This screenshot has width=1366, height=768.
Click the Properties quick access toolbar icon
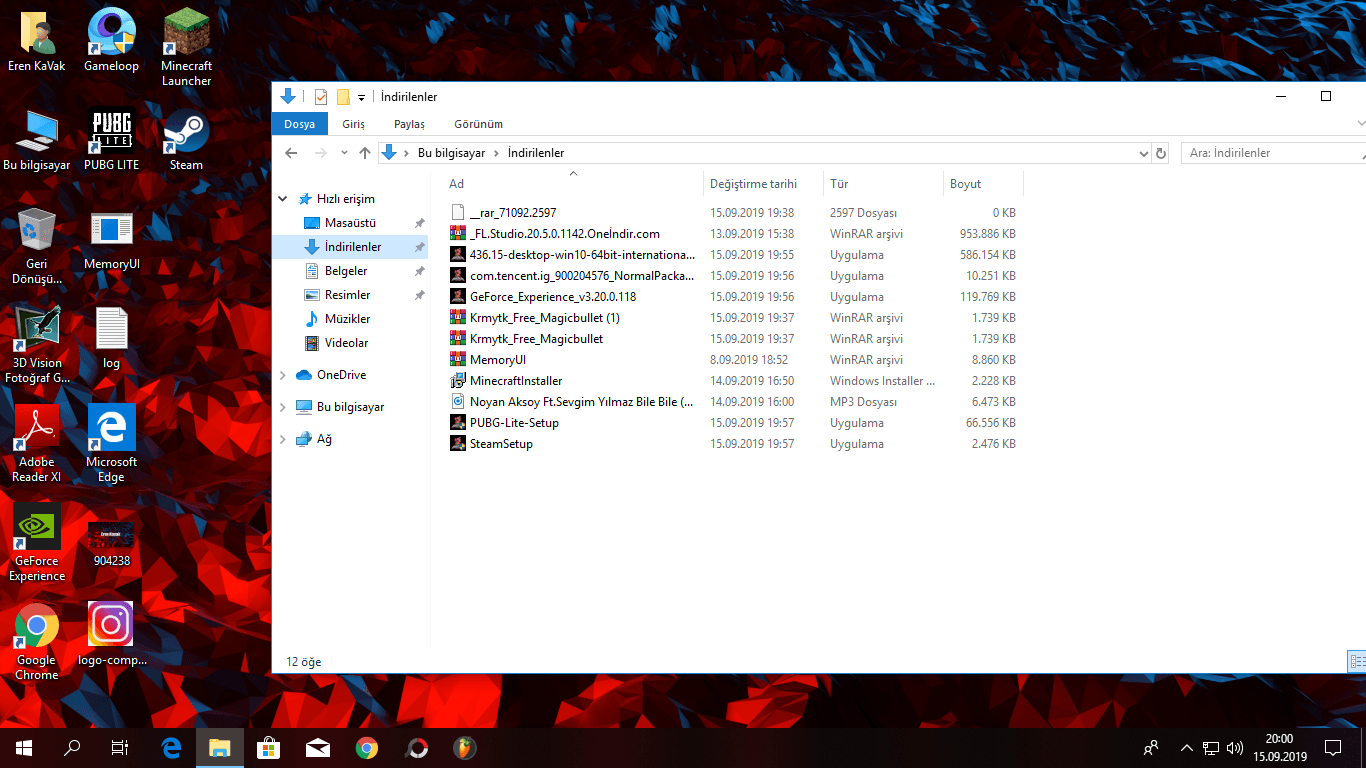click(x=321, y=97)
